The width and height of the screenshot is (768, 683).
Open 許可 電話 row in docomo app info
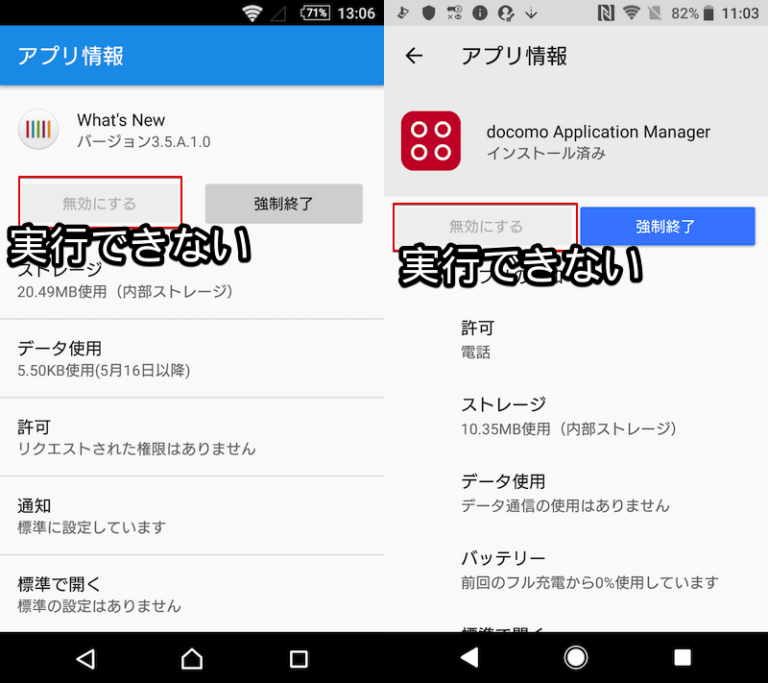pos(576,339)
